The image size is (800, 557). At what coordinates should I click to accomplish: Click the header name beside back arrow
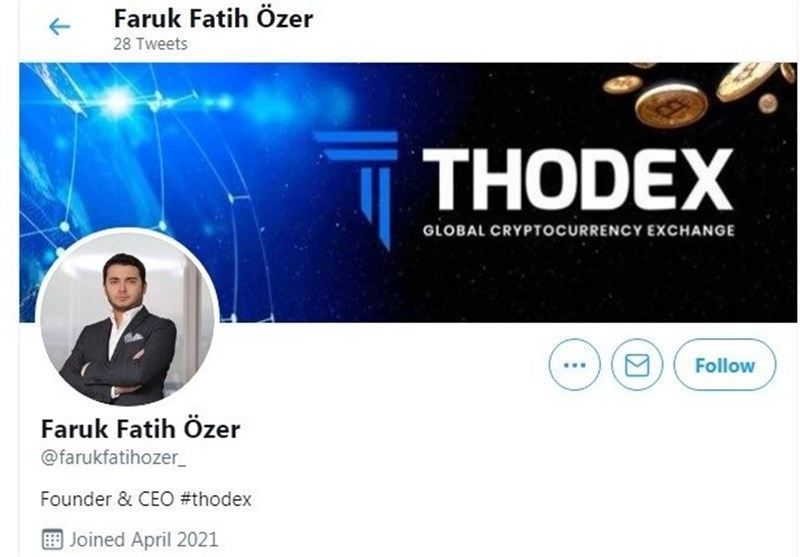pyautogui.click(x=213, y=18)
